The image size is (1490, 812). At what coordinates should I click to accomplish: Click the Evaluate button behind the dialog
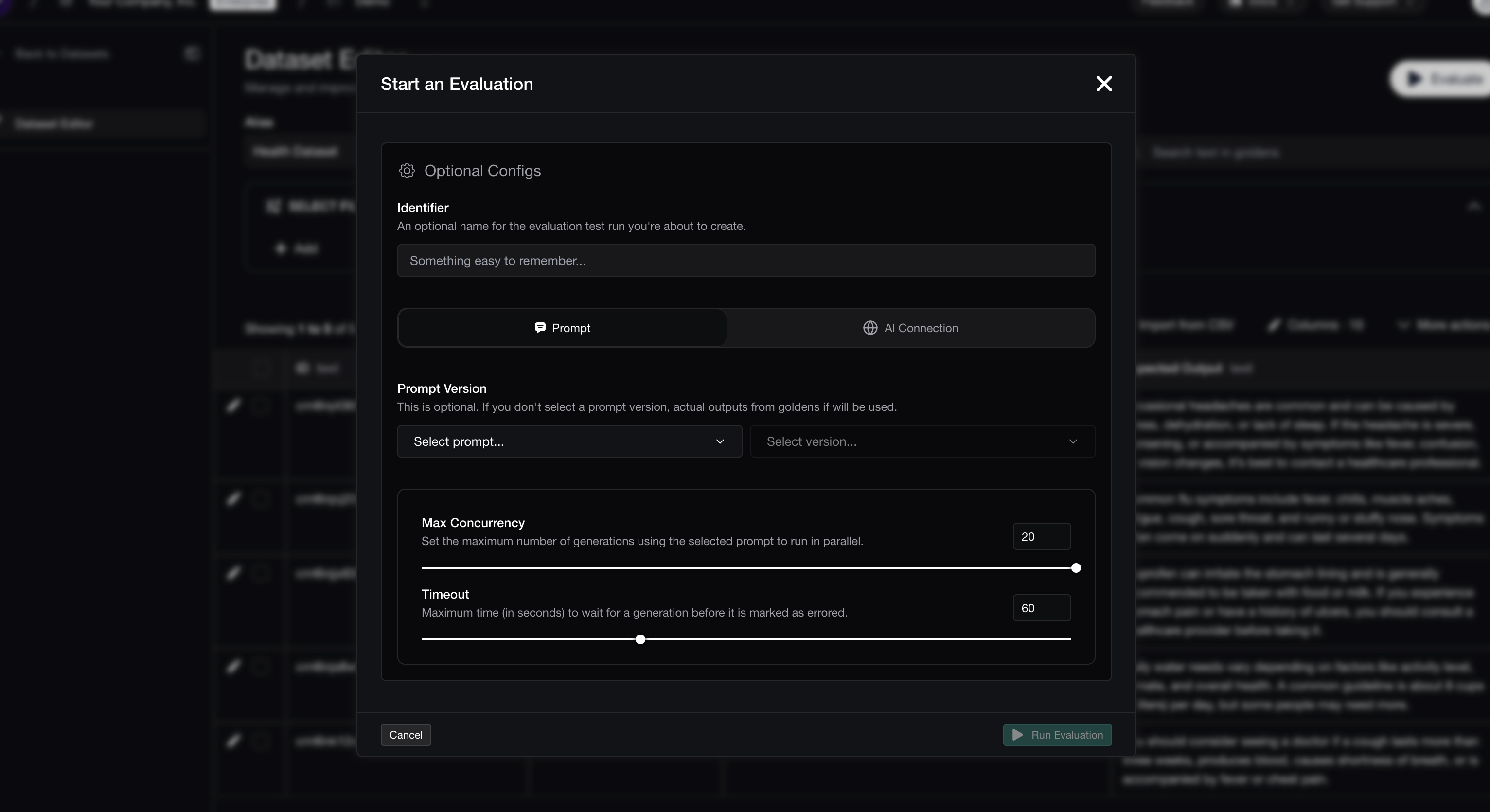[x=1440, y=79]
